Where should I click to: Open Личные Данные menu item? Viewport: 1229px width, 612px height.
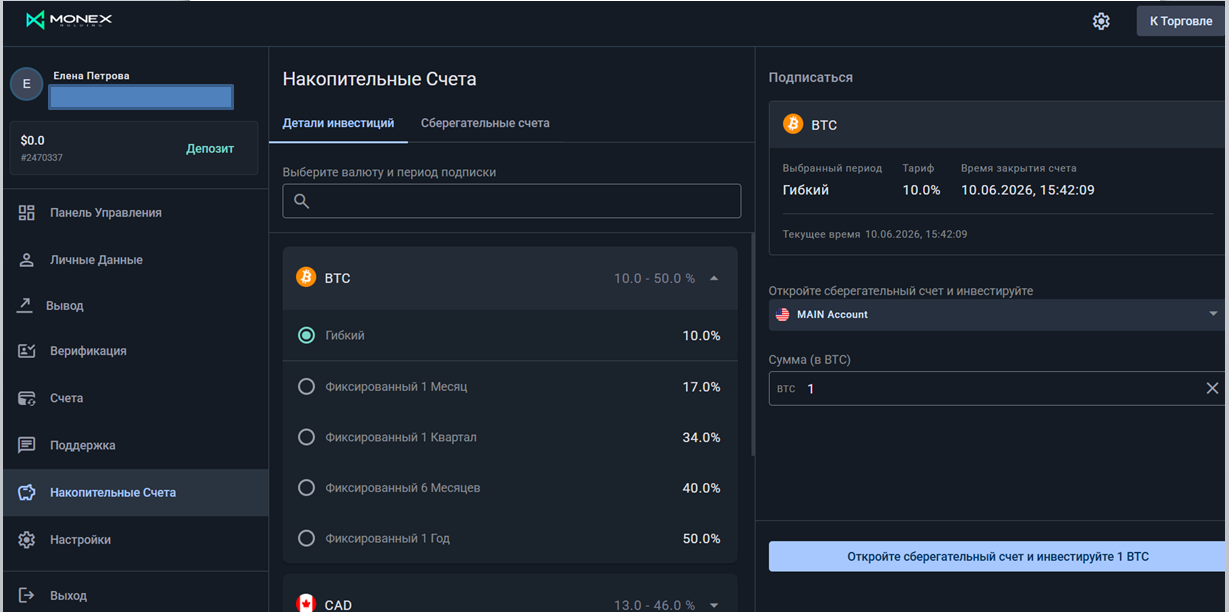[135, 260]
